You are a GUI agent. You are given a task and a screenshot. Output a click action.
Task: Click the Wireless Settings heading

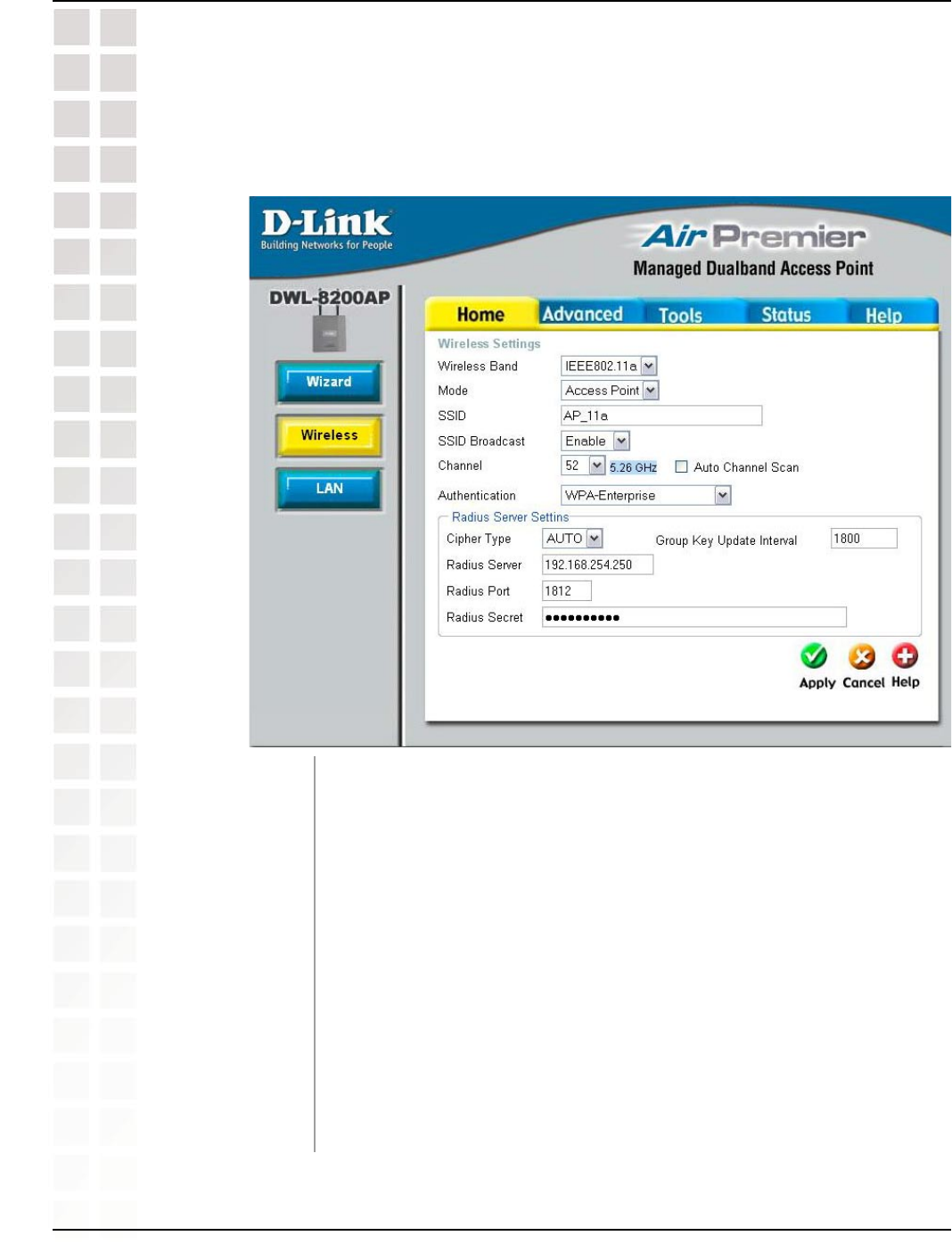[488, 343]
